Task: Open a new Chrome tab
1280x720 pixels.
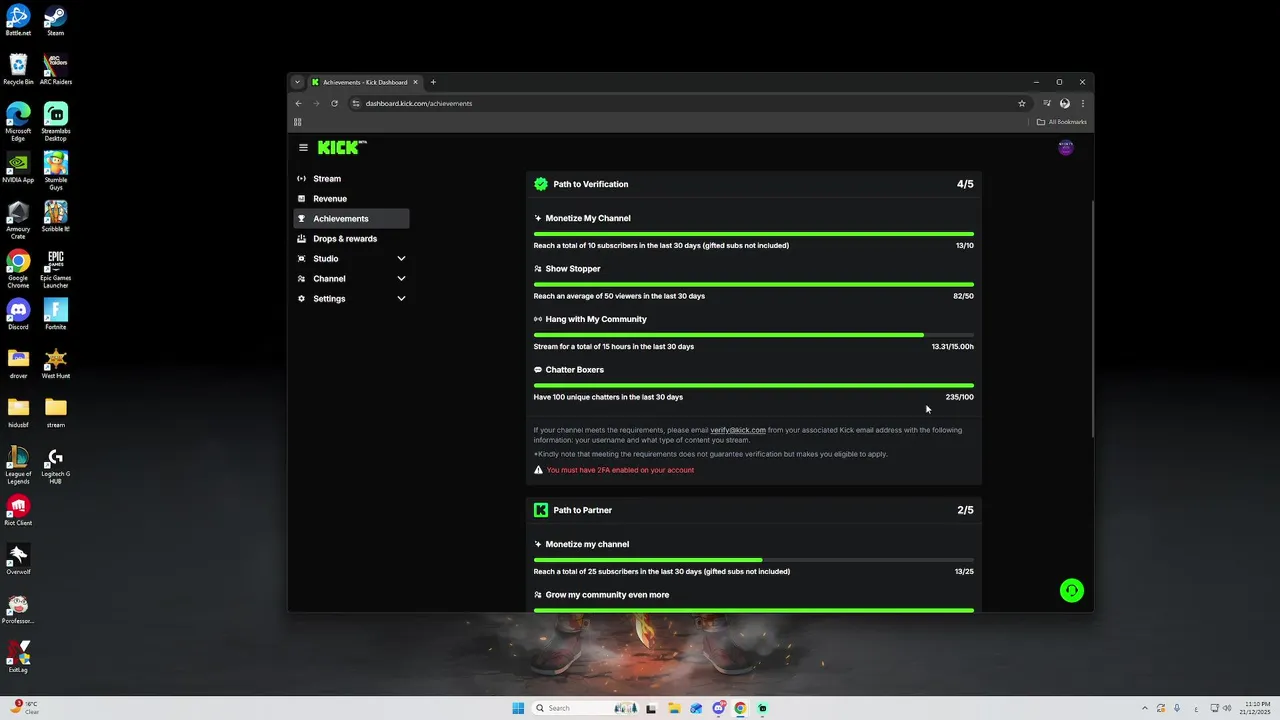Action: pos(433,82)
